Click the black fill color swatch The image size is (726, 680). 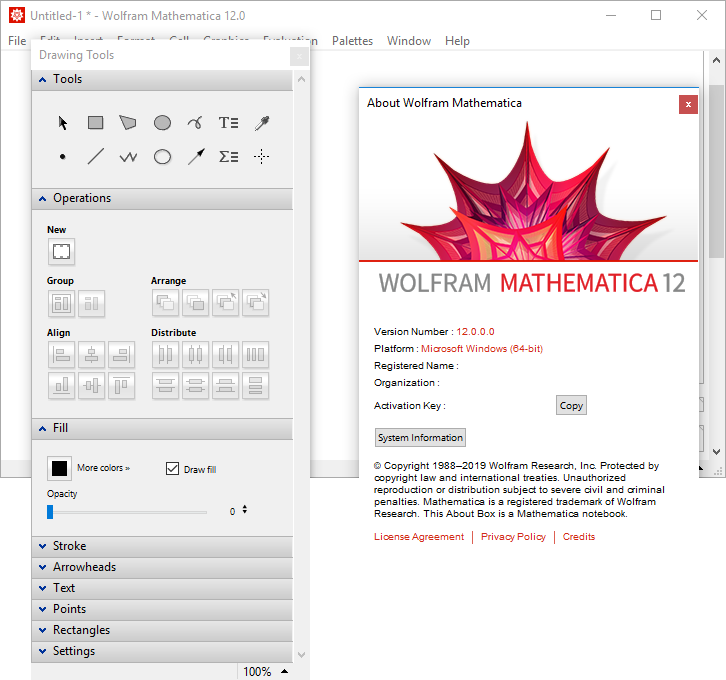tap(60, 468)
